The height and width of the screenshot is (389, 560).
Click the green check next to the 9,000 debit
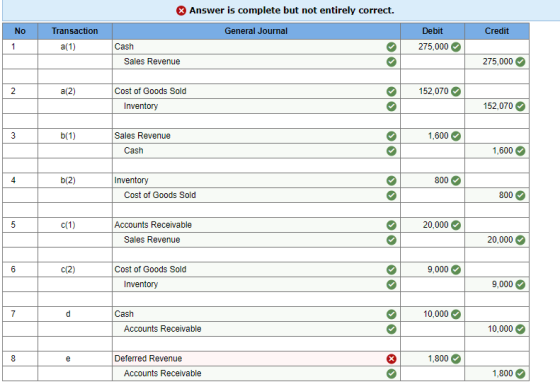click(456, 270)
